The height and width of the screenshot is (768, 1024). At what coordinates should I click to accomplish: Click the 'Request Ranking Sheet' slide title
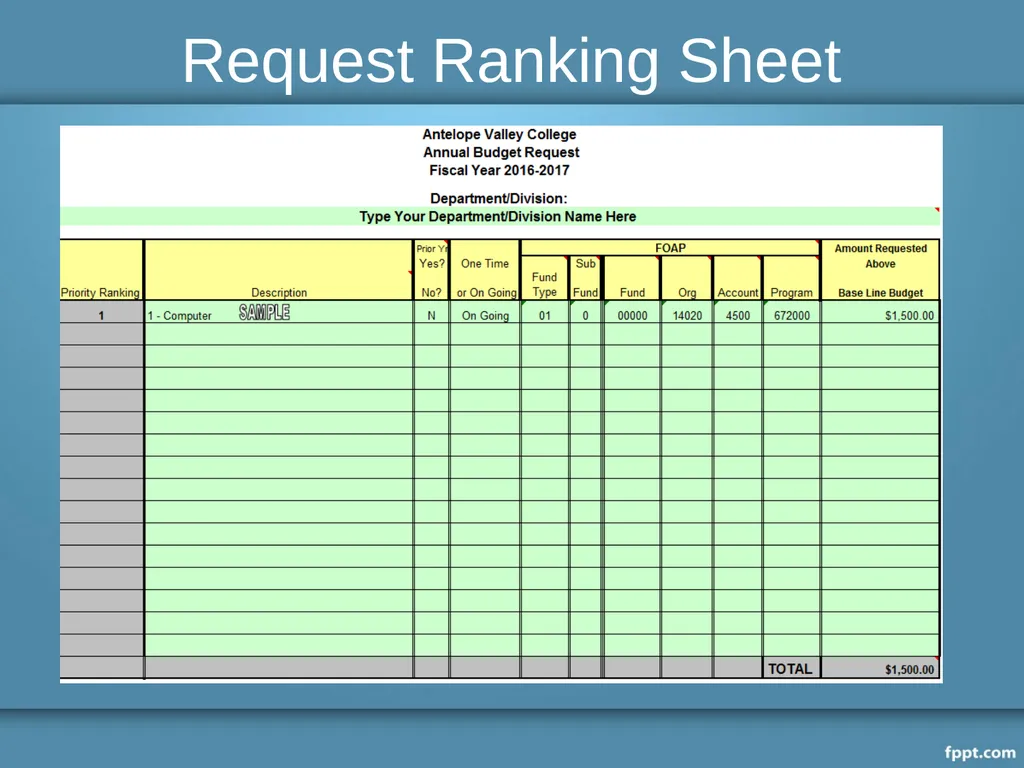pyautogui.click(x=511, y=61)
